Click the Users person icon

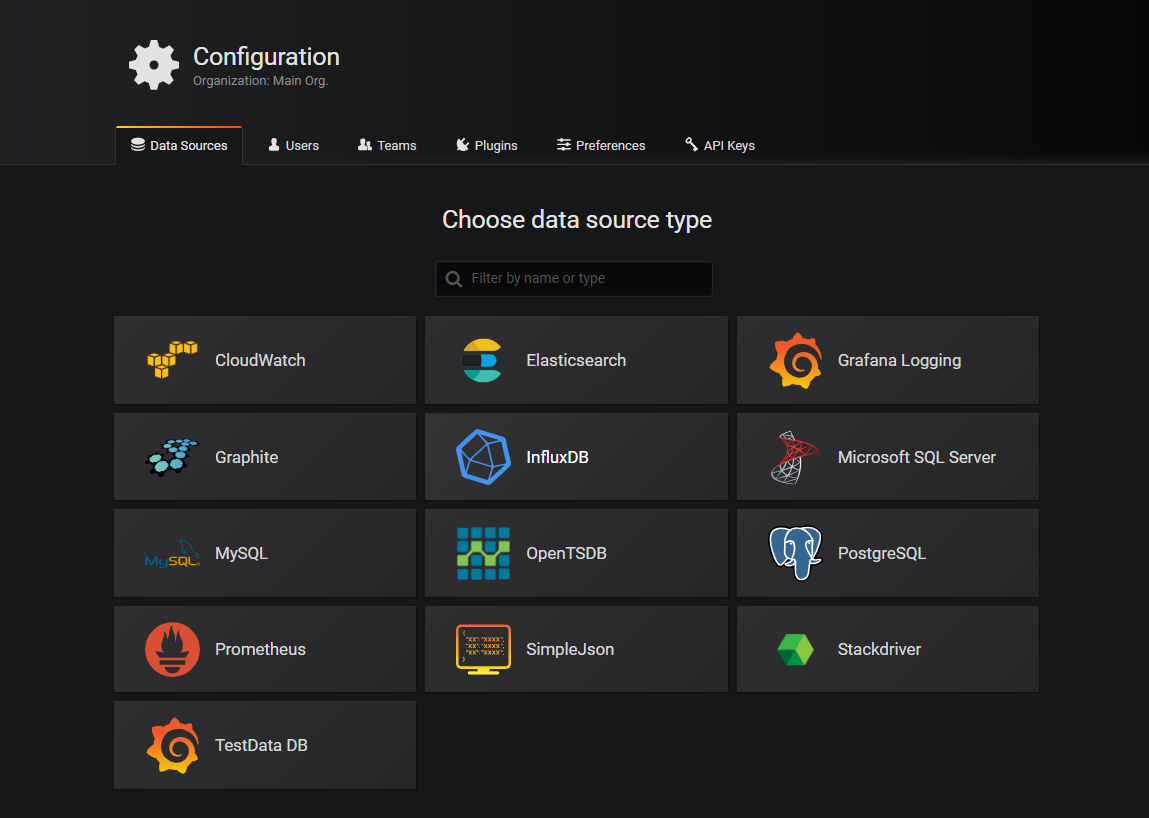tap(274, 144)
